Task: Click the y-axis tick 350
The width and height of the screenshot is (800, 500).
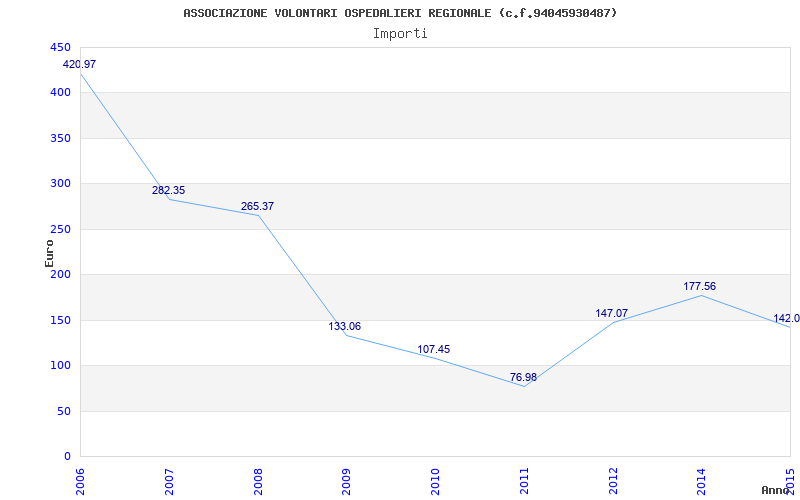Action: [x=60, y=138]
